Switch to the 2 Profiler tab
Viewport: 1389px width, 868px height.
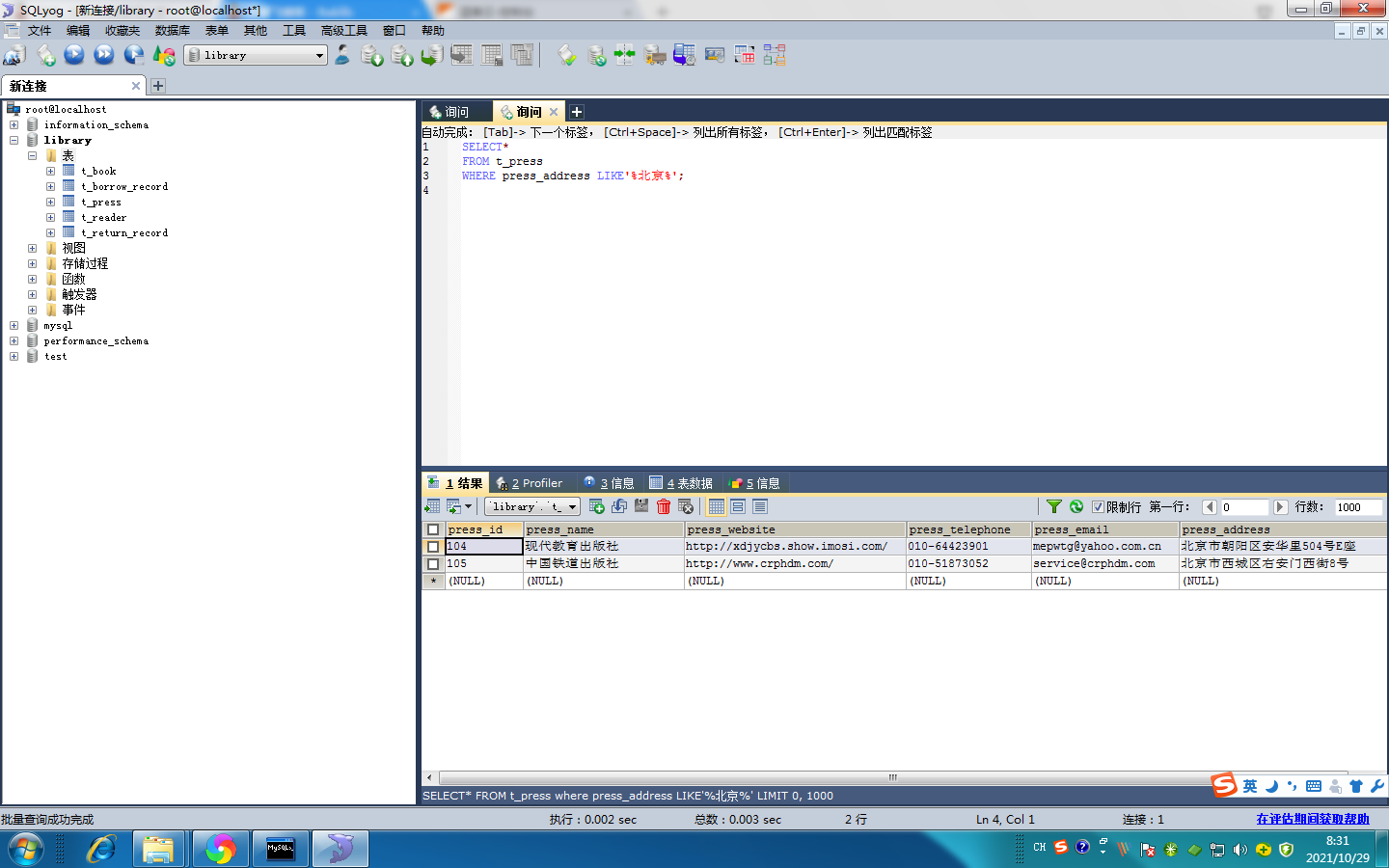pos(530,483)
